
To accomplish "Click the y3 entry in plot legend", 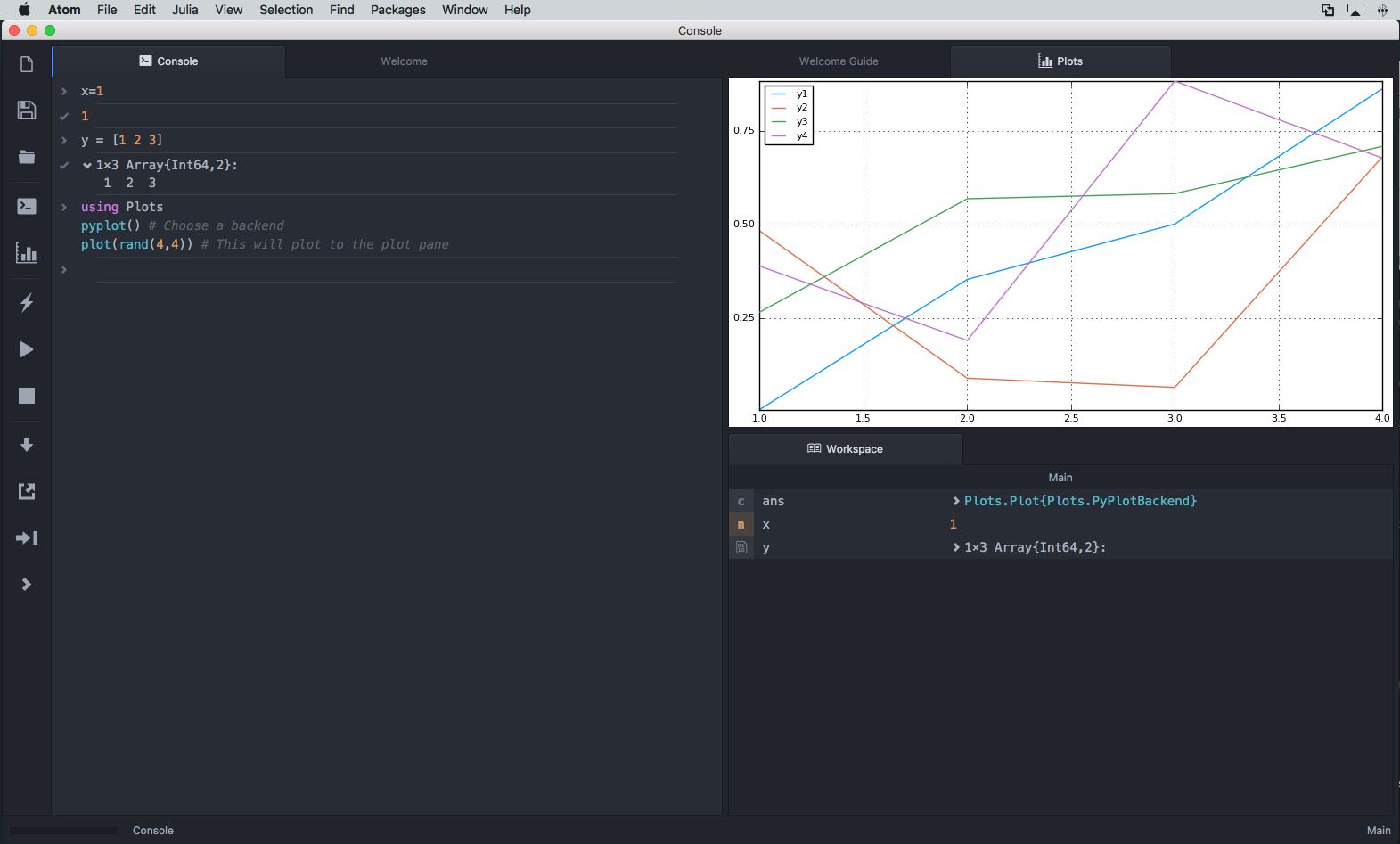I will point(790,122).
